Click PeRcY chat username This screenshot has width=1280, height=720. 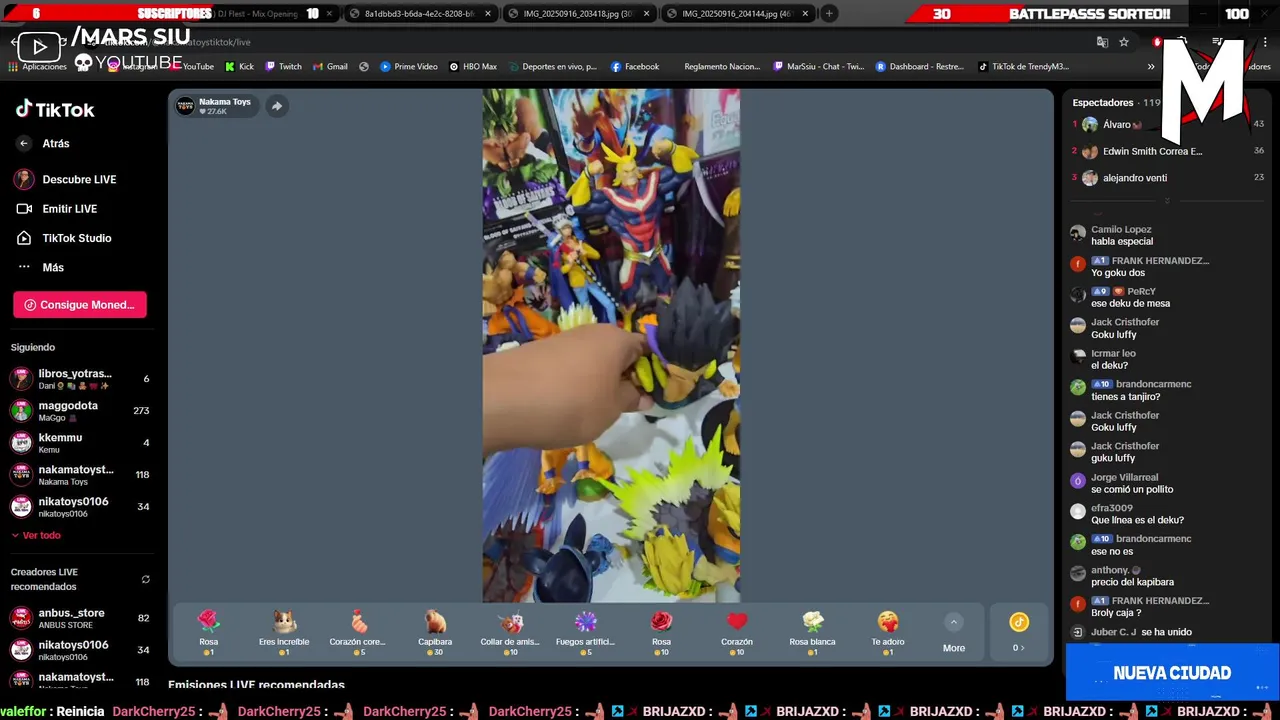[x=1141, y=292]
